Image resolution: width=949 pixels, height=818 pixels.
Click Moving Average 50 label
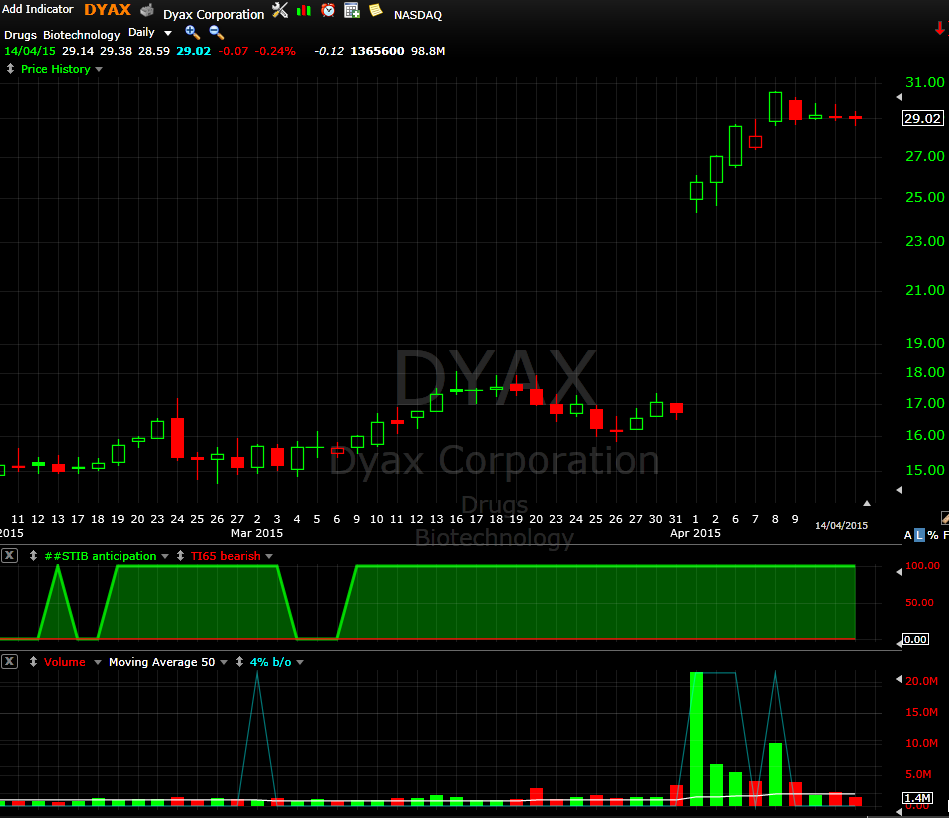[162, 662]
